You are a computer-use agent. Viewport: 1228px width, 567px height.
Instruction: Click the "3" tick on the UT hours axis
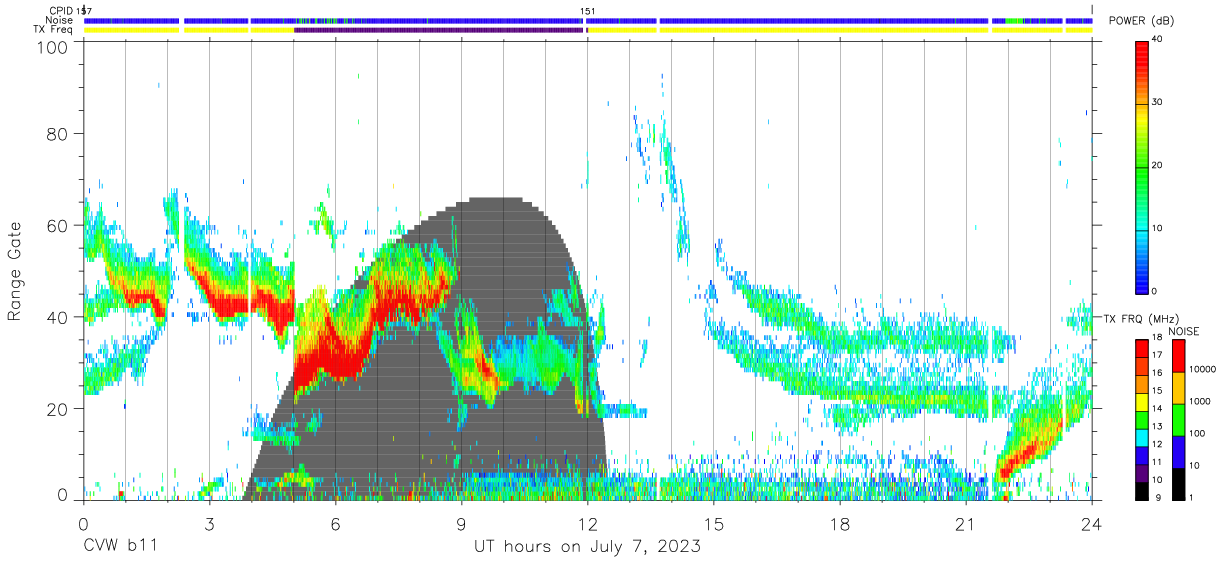209,525
